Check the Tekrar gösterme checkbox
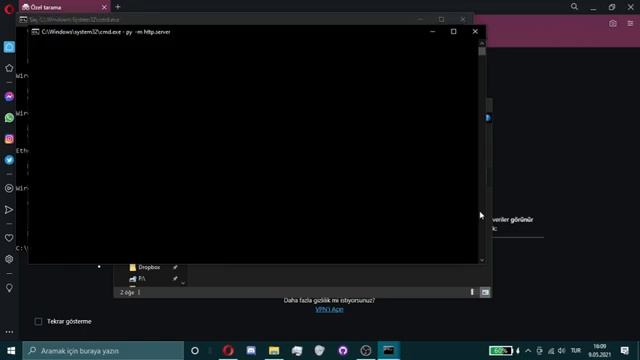The height and width of the screenshot is (360, 640). pos(38,322)
